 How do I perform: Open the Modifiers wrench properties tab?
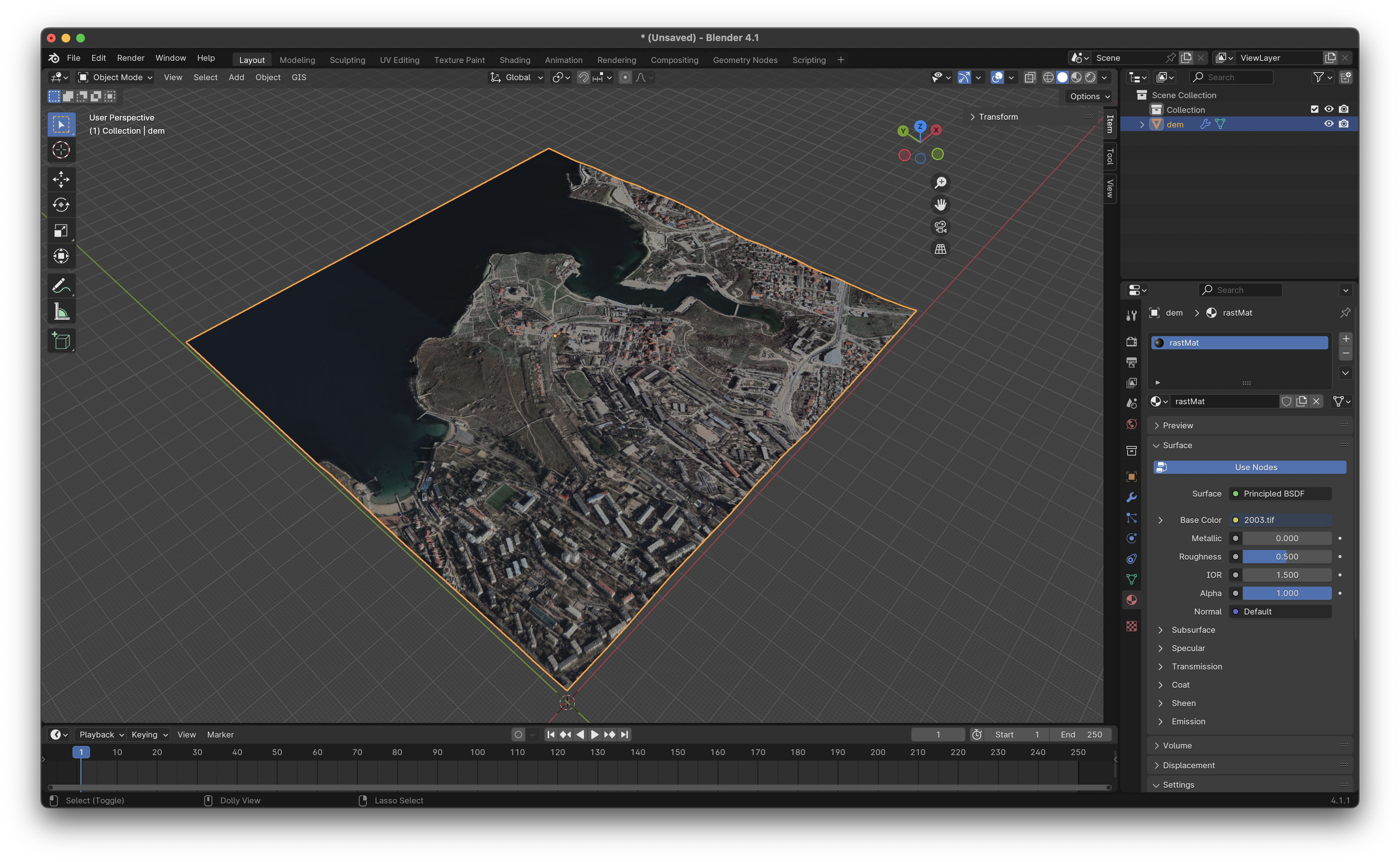click(x=1132, y=497)
